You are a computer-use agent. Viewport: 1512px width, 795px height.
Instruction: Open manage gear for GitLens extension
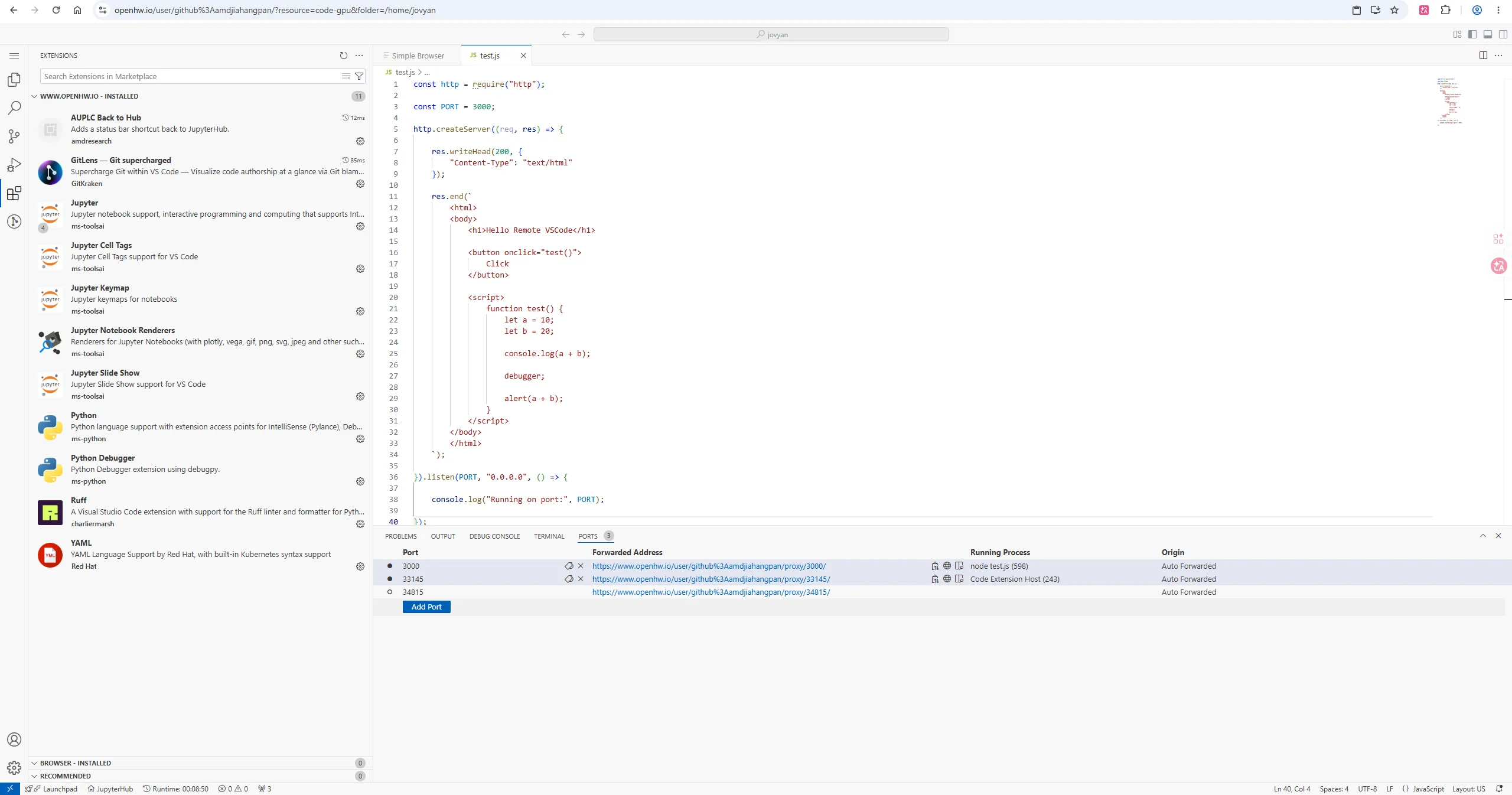360,184
